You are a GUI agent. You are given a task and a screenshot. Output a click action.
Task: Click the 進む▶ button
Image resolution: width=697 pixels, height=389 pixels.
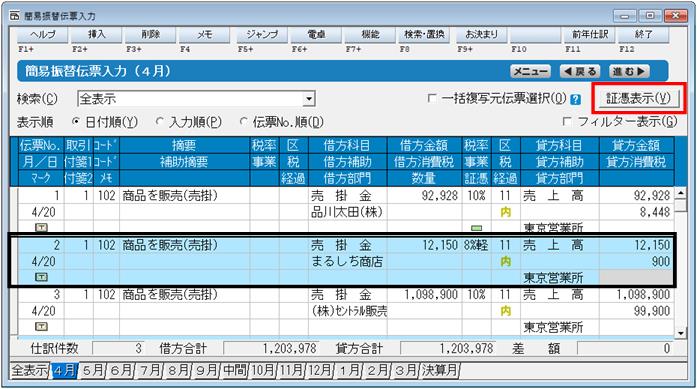629,71
